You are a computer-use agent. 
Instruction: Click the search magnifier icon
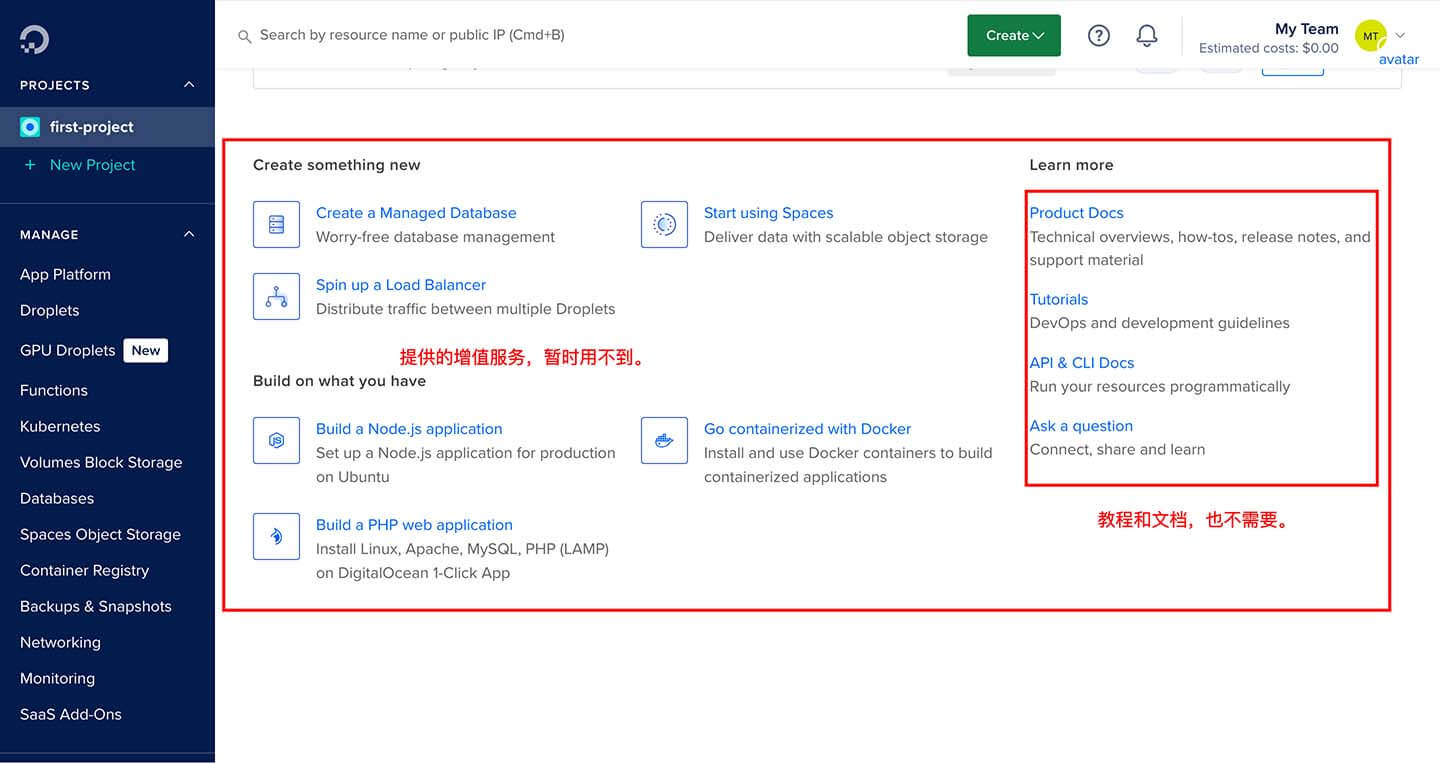click(x=244, y=36)
